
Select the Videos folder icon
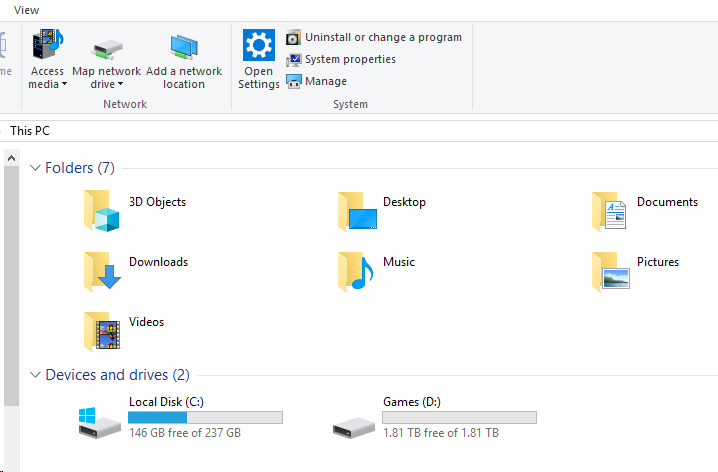(x=102, y=331)
